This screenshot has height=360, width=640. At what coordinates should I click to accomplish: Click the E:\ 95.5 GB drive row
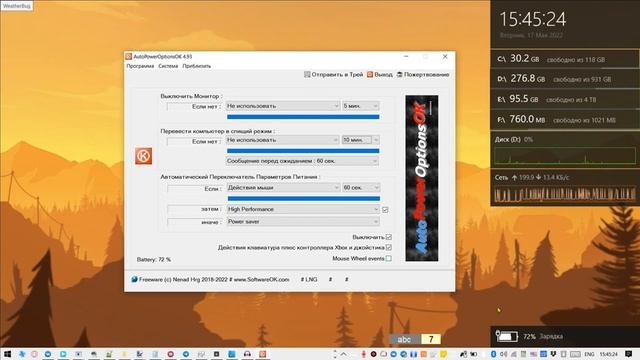tap(565, 99)
